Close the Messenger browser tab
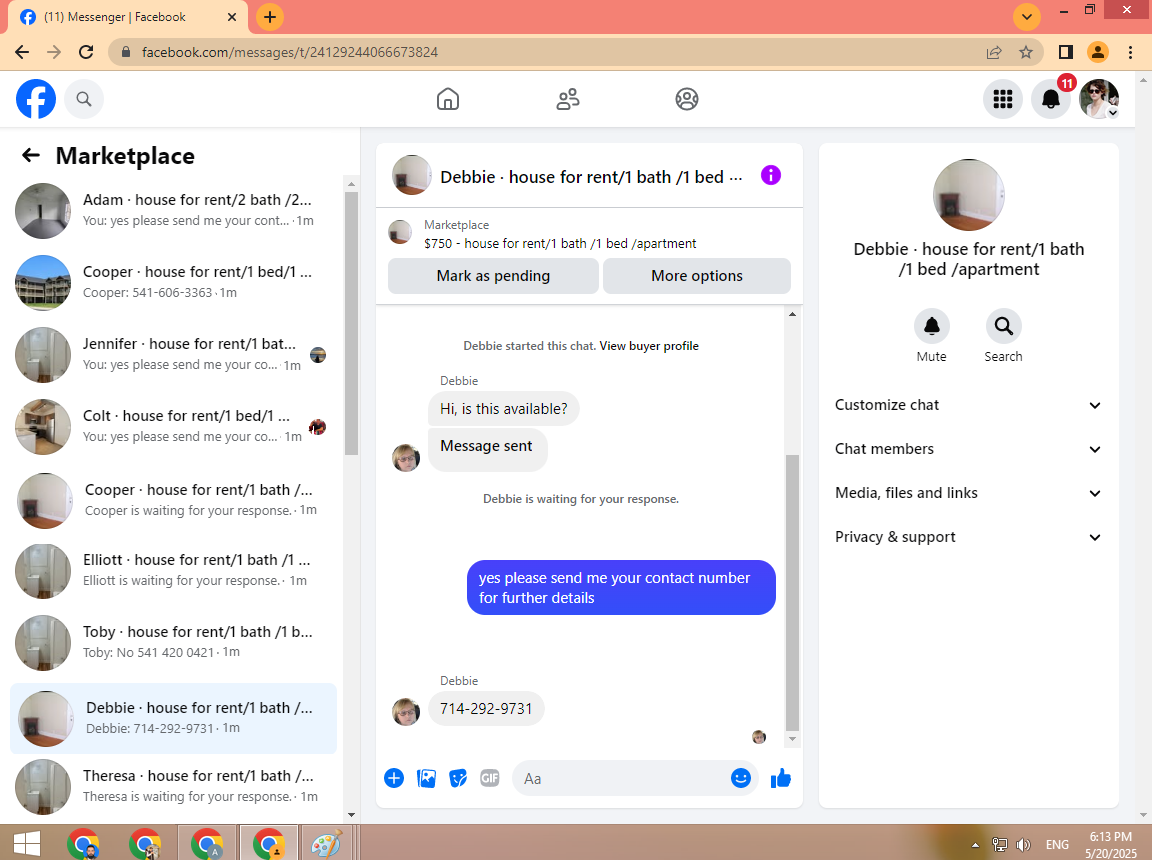1152x860 pixels. pyautogui.click(x=231, y=17)
